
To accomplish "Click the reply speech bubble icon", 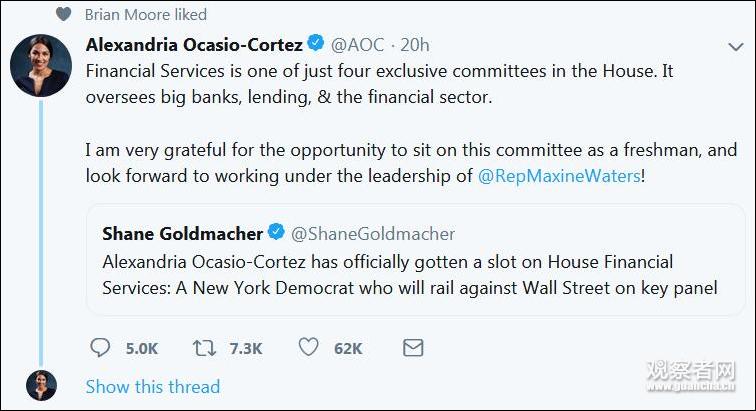I will tap(101, 348).
